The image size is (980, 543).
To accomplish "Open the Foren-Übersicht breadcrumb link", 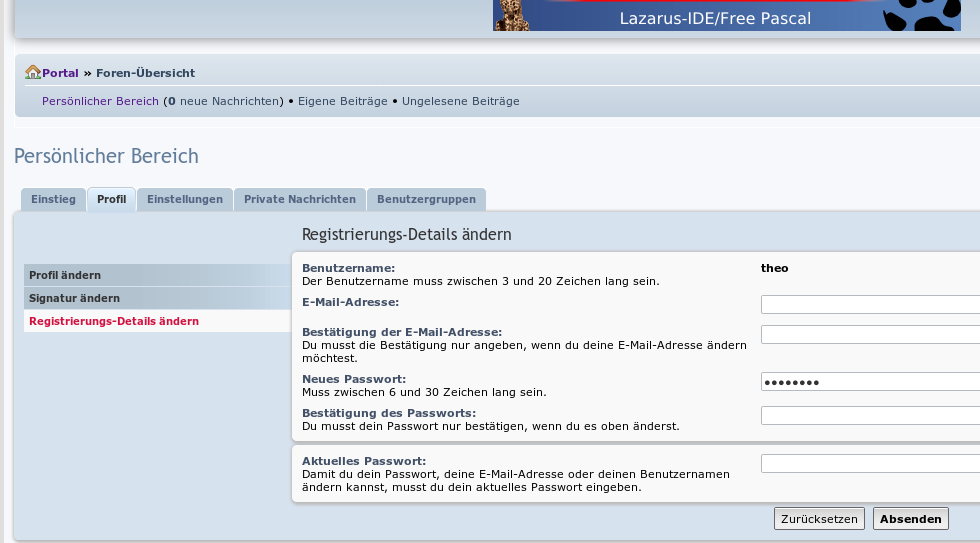I will click(x=145, y=73).
